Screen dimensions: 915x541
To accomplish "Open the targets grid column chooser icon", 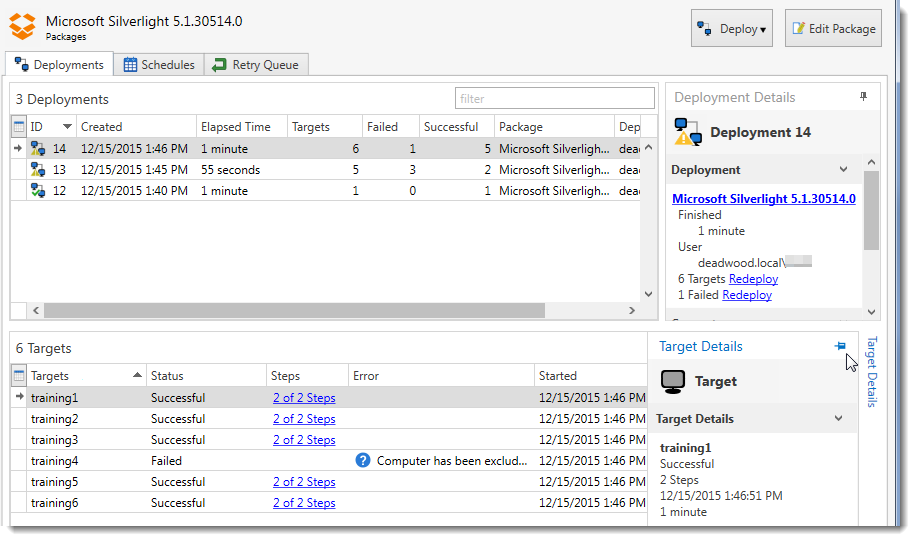I will [19, 376].
